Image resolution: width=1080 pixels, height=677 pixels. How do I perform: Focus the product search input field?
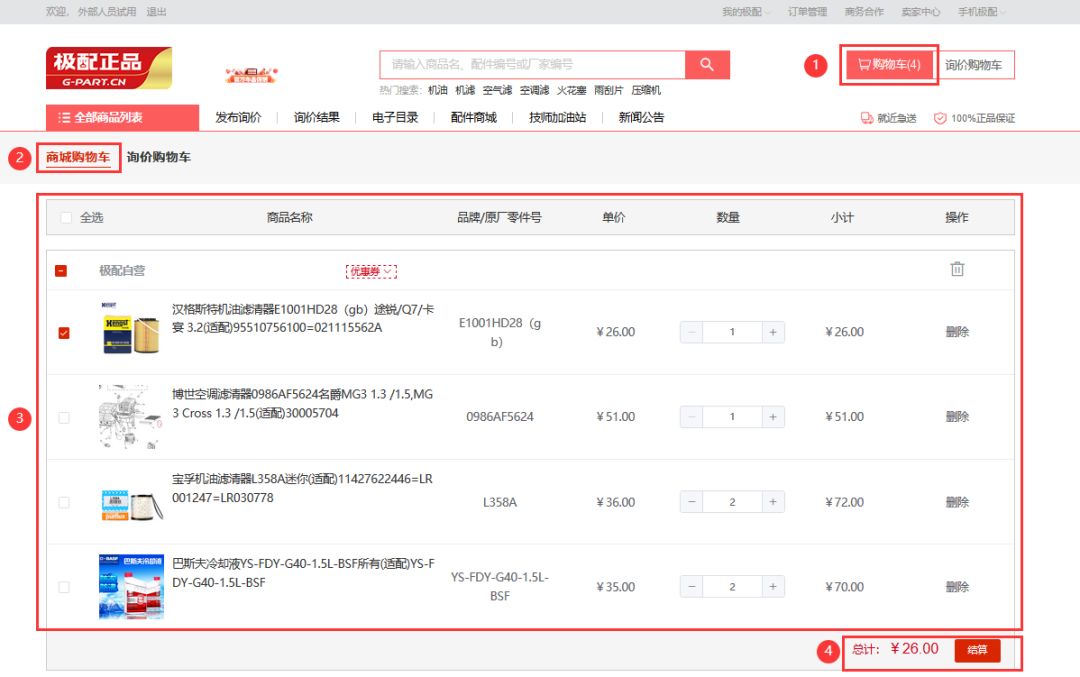tap(532, 65)
